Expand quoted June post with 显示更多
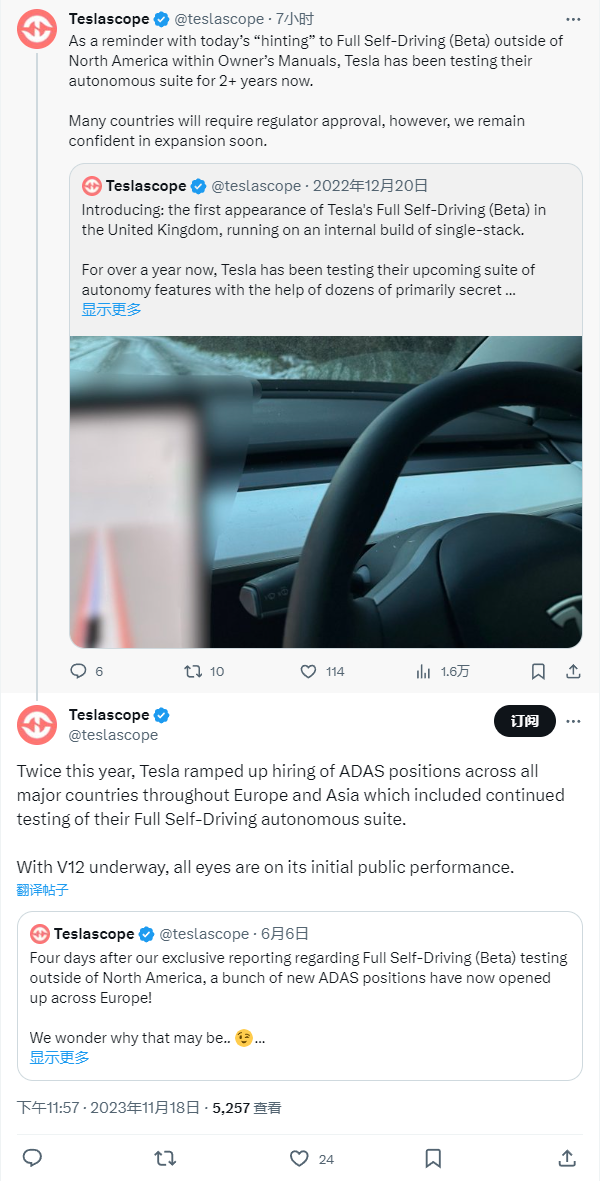The height and width of the screenshot is (1181, 600). point(59,1057)
